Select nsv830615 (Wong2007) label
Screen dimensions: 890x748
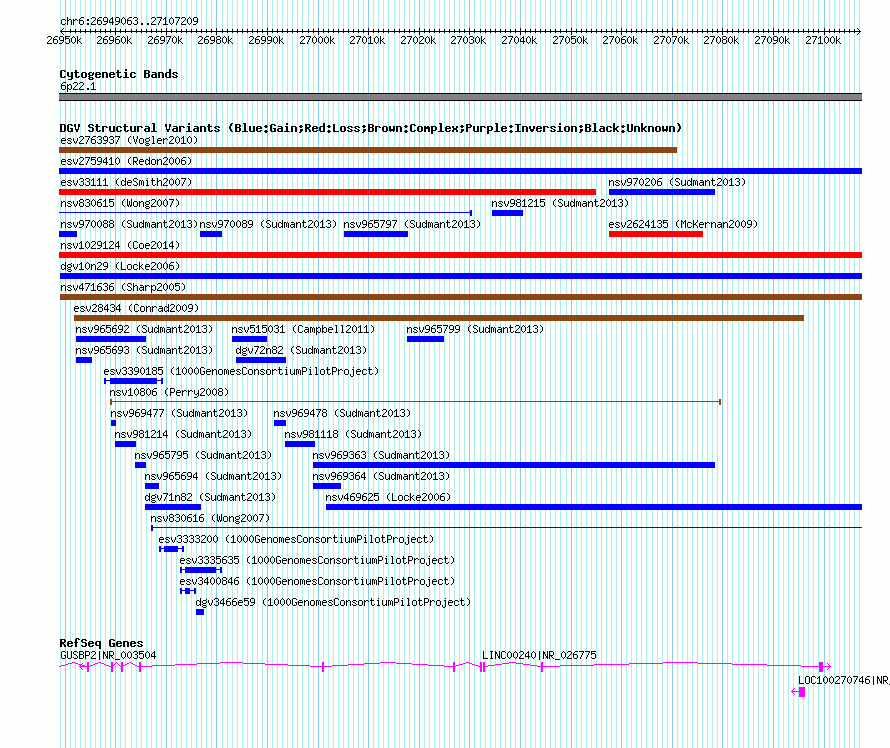click(120, 203)
